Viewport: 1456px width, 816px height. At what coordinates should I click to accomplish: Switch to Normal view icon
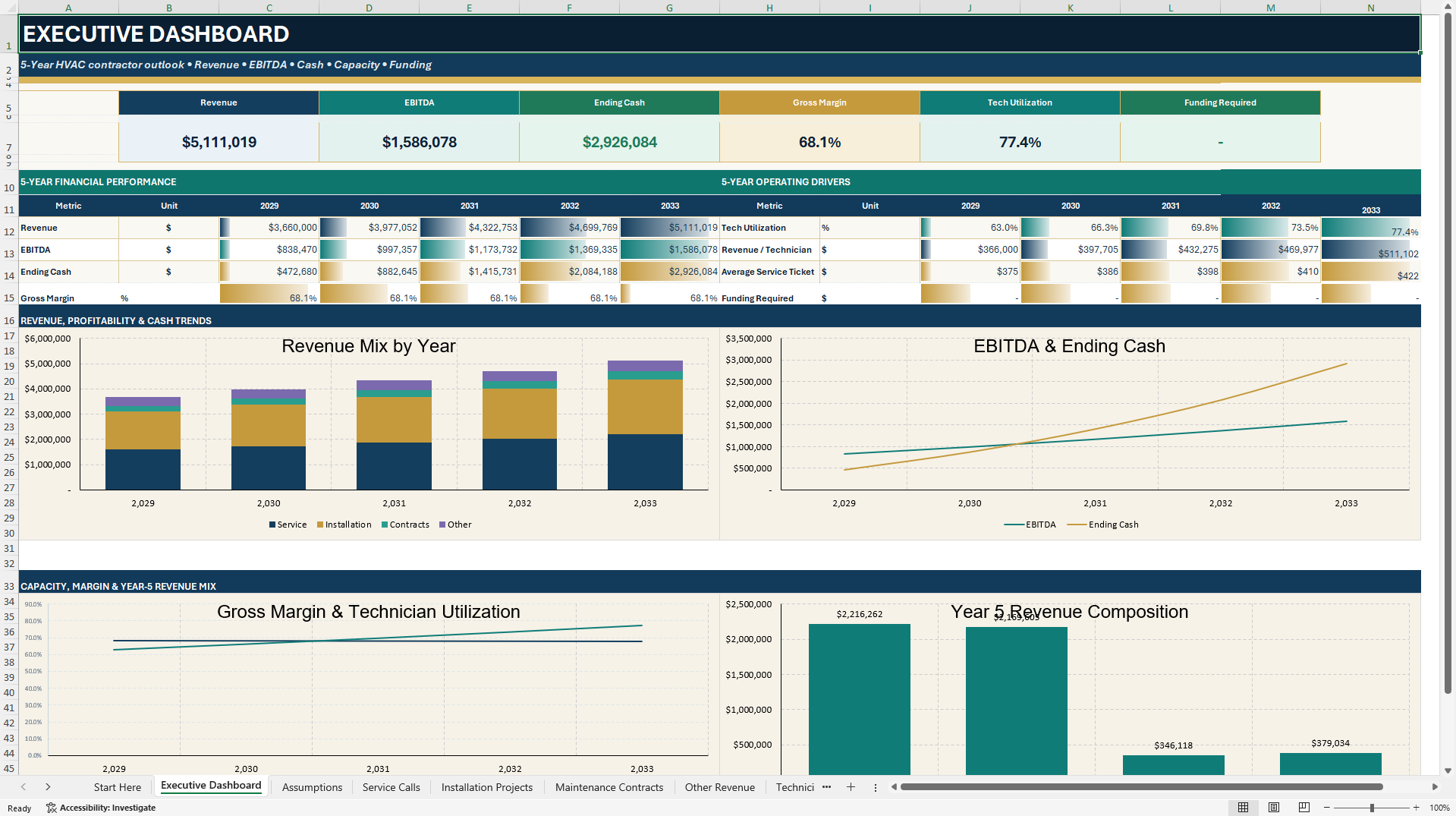pyautogui.click(x=1243, y=808)
